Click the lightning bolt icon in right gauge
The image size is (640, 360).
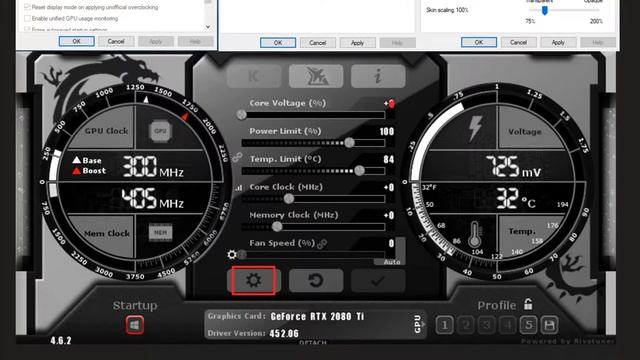click(475, 129)
